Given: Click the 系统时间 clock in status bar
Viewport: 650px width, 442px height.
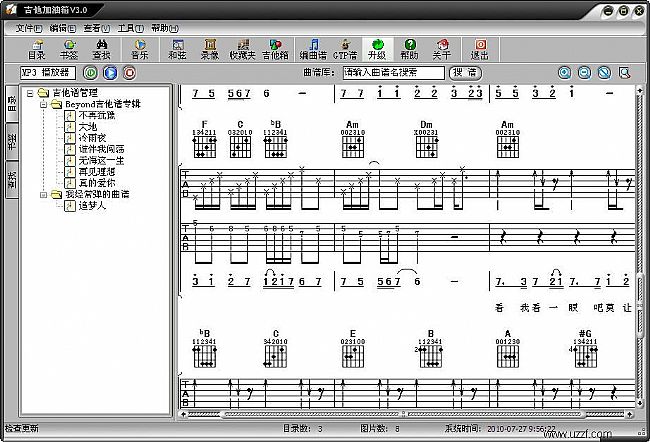Looking at the screenshot, I should [500, 428].
